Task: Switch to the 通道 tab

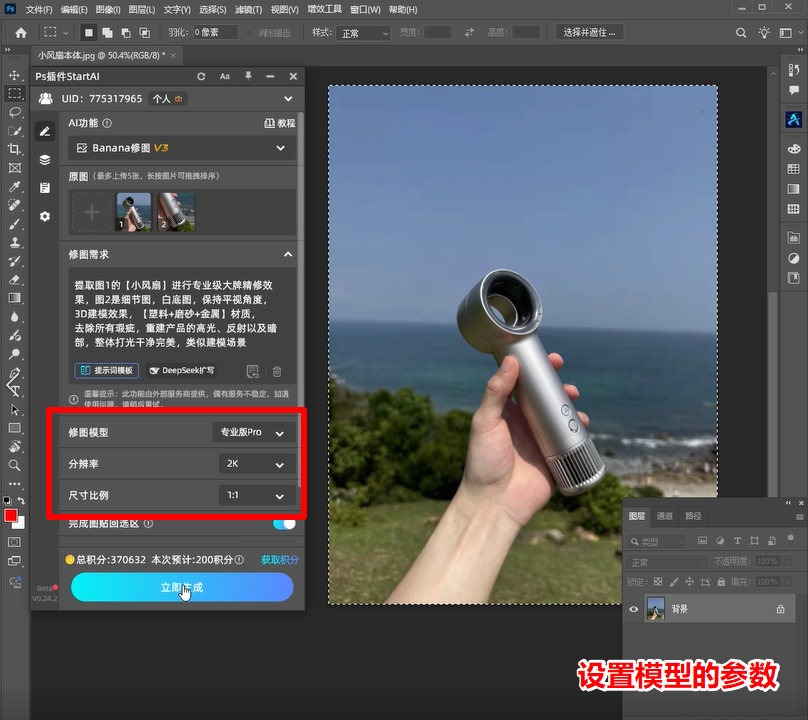Action: 664,516
